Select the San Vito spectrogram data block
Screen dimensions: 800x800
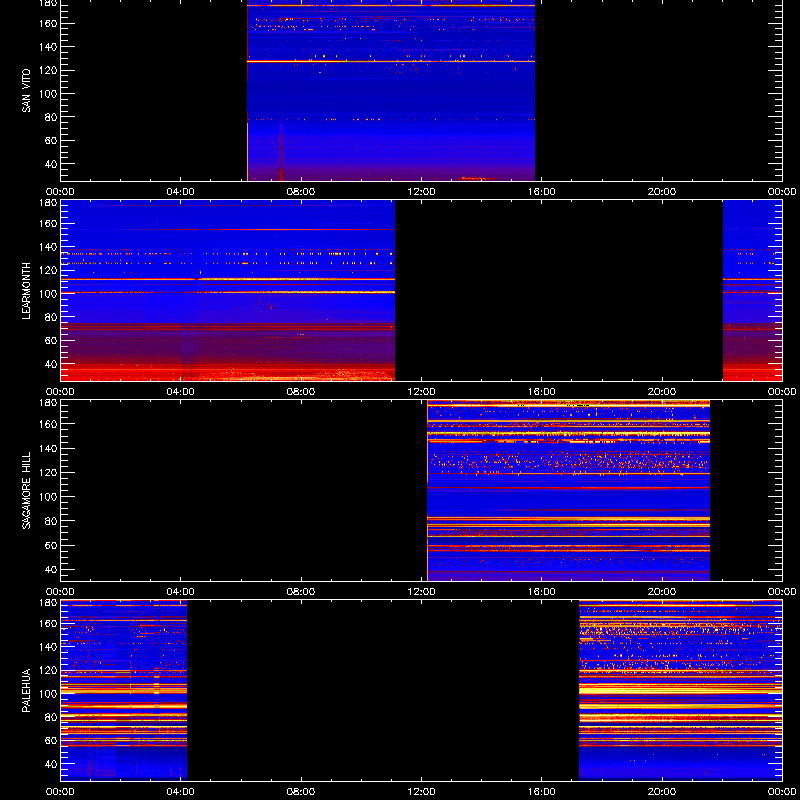391,90
